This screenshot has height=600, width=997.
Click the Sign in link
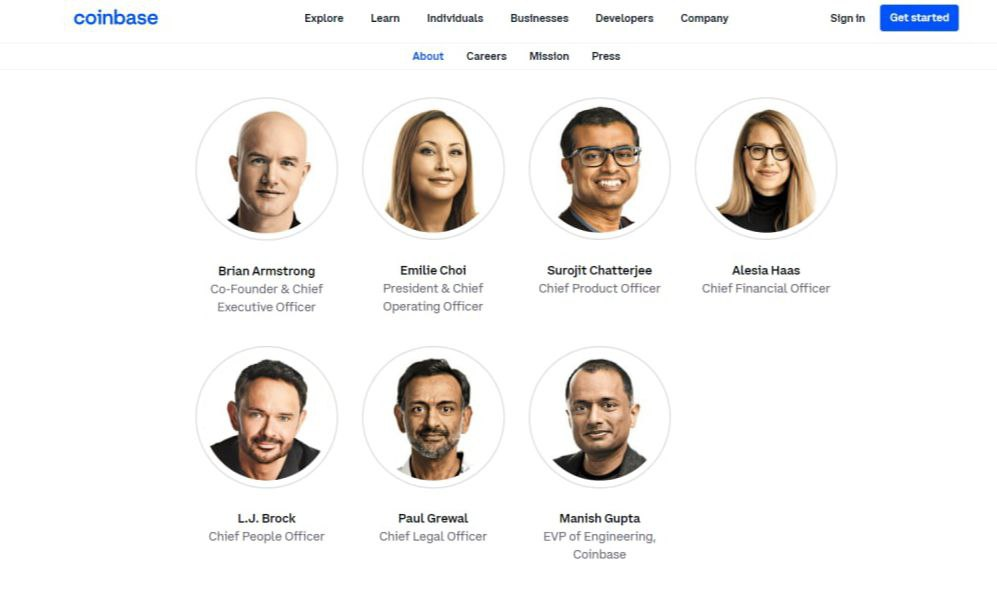click(x=848, y=18)
